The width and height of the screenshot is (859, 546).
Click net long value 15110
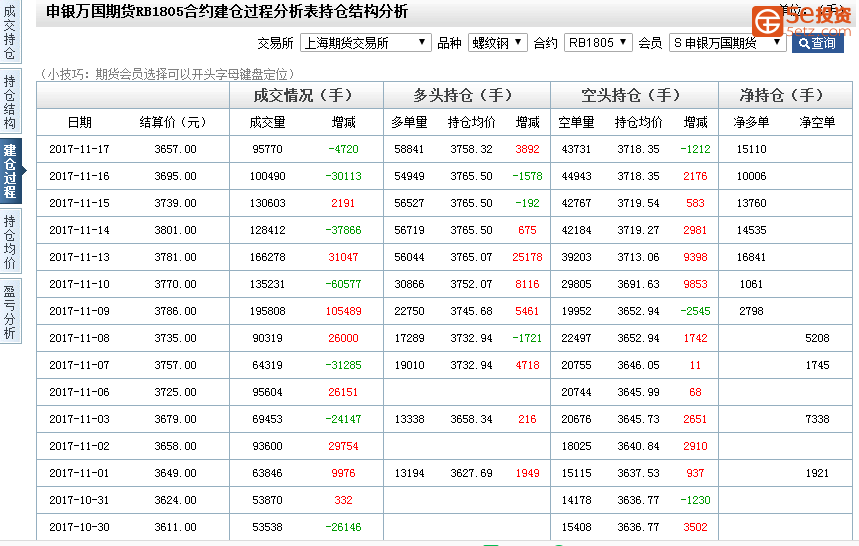tap(751, 149)
